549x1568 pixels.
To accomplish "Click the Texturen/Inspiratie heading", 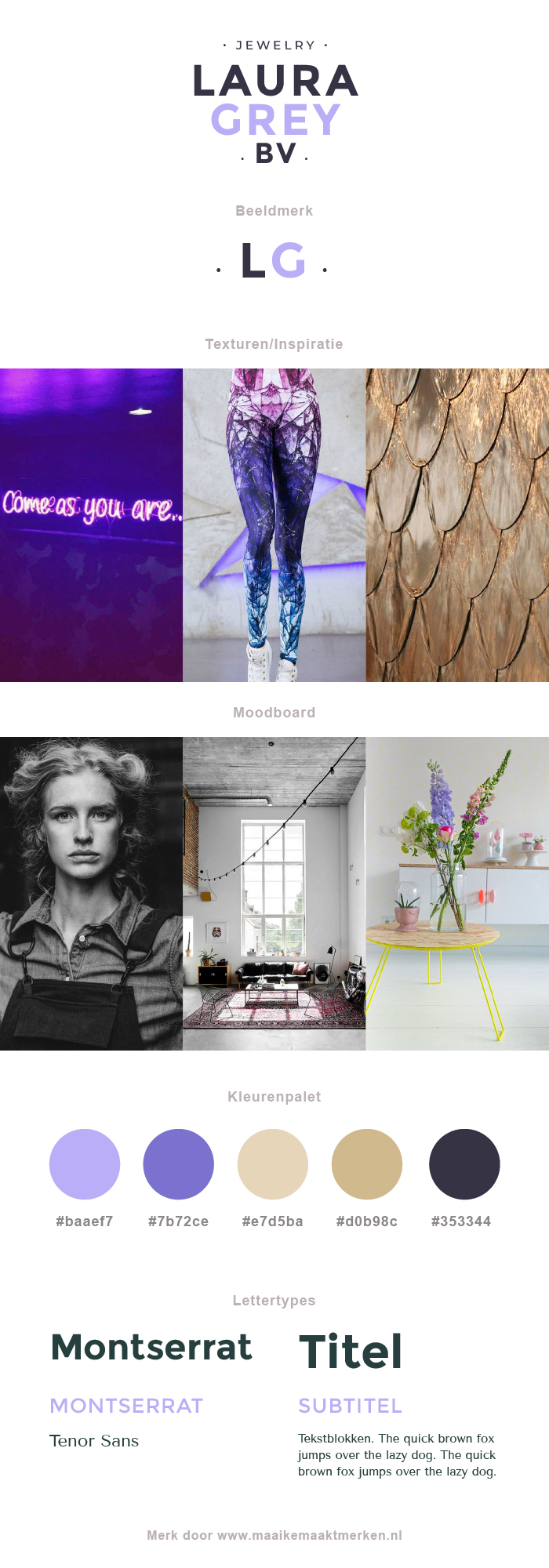I will click(x=274, y=344).
